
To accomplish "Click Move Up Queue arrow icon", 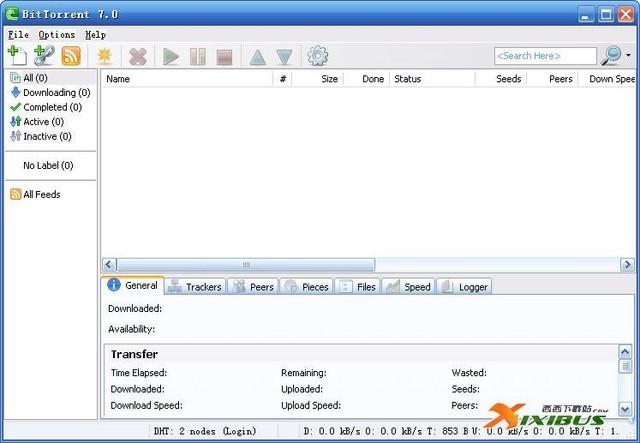I will pyautogui.click(x=258, y=57).
